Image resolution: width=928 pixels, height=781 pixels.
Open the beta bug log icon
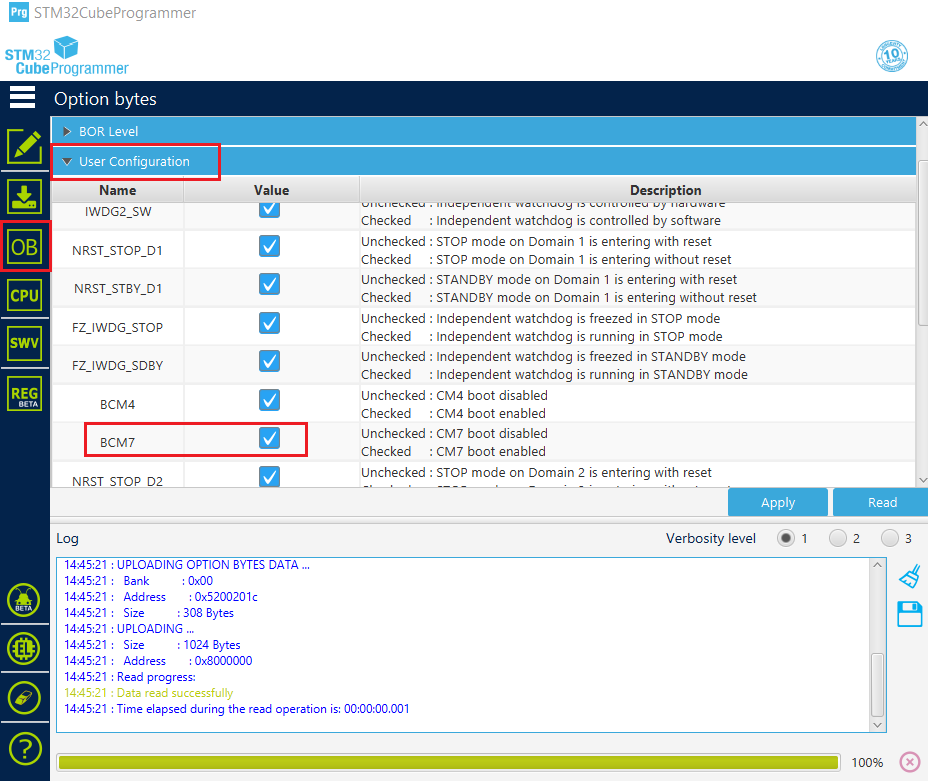click(24, 600)
